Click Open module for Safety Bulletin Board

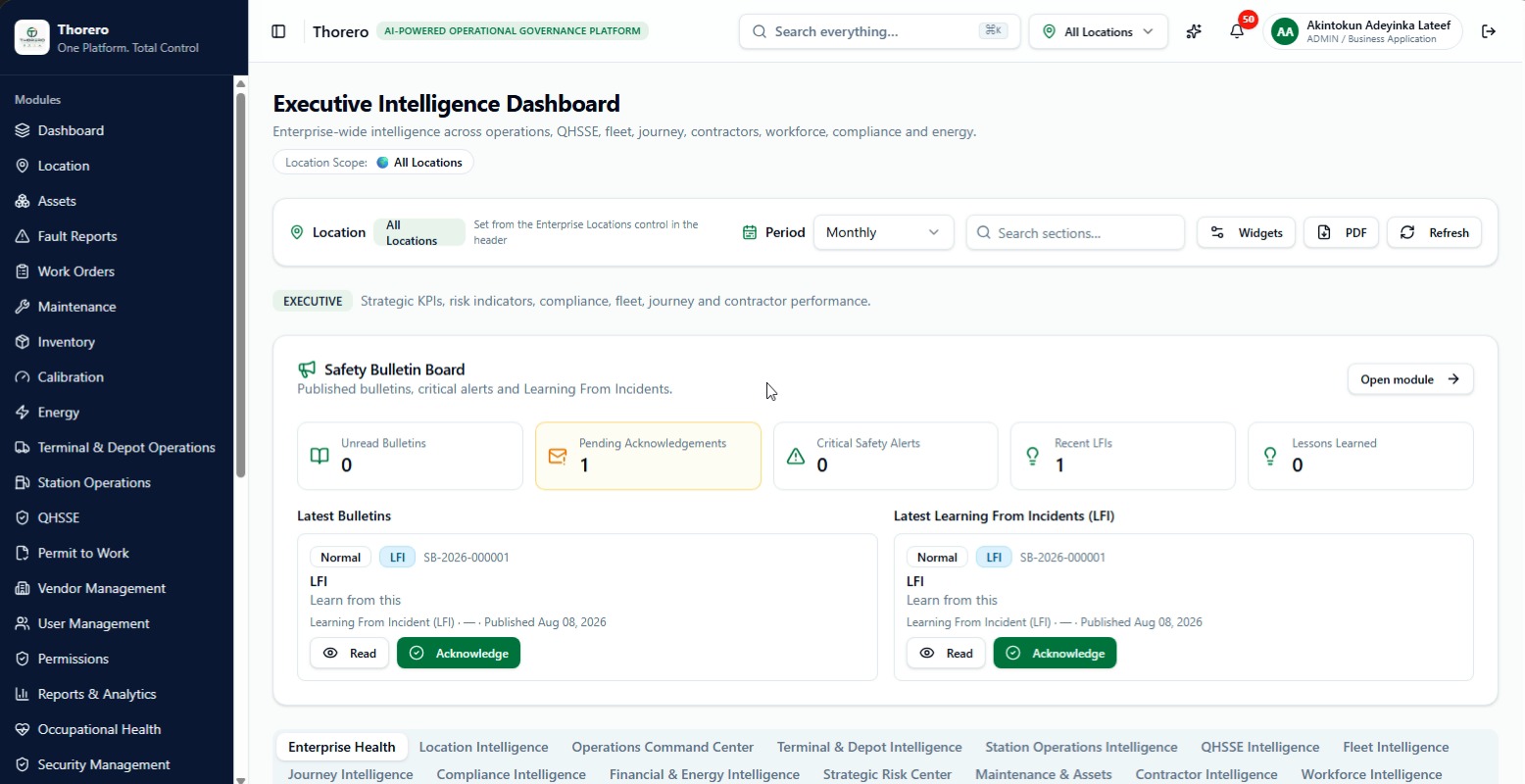coord(1410,379)
